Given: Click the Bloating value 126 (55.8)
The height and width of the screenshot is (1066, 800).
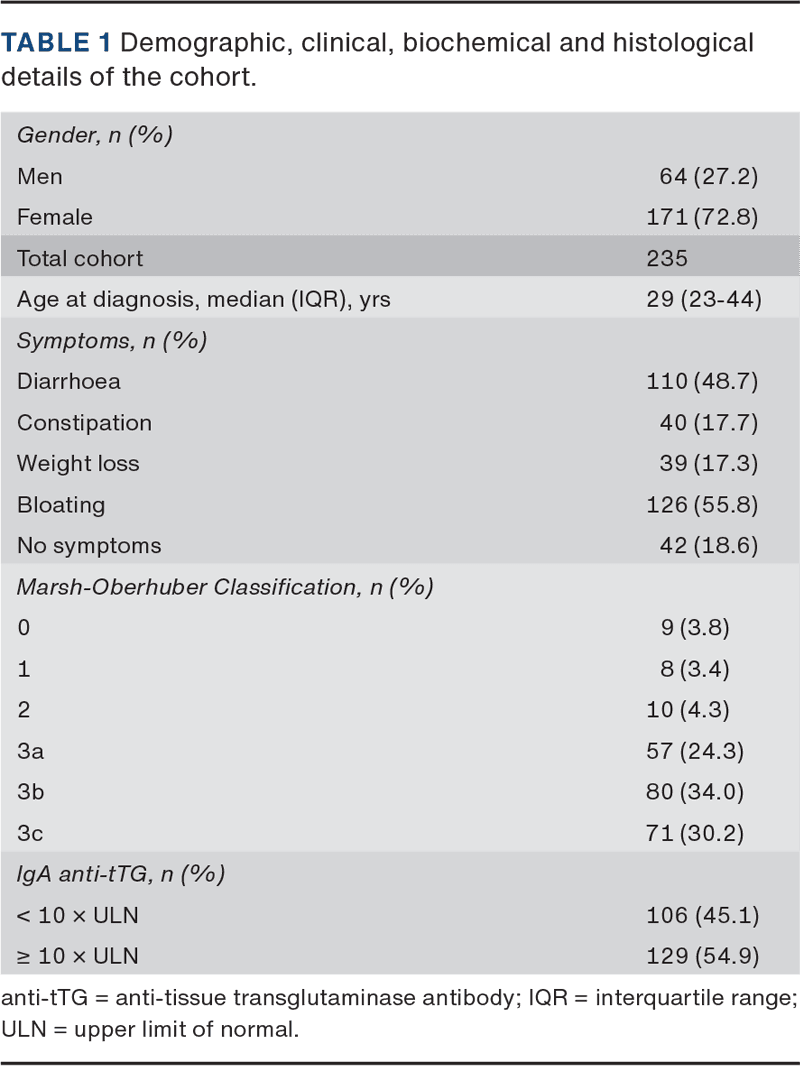Looking at the screenshot, I should tap(703, 504).
